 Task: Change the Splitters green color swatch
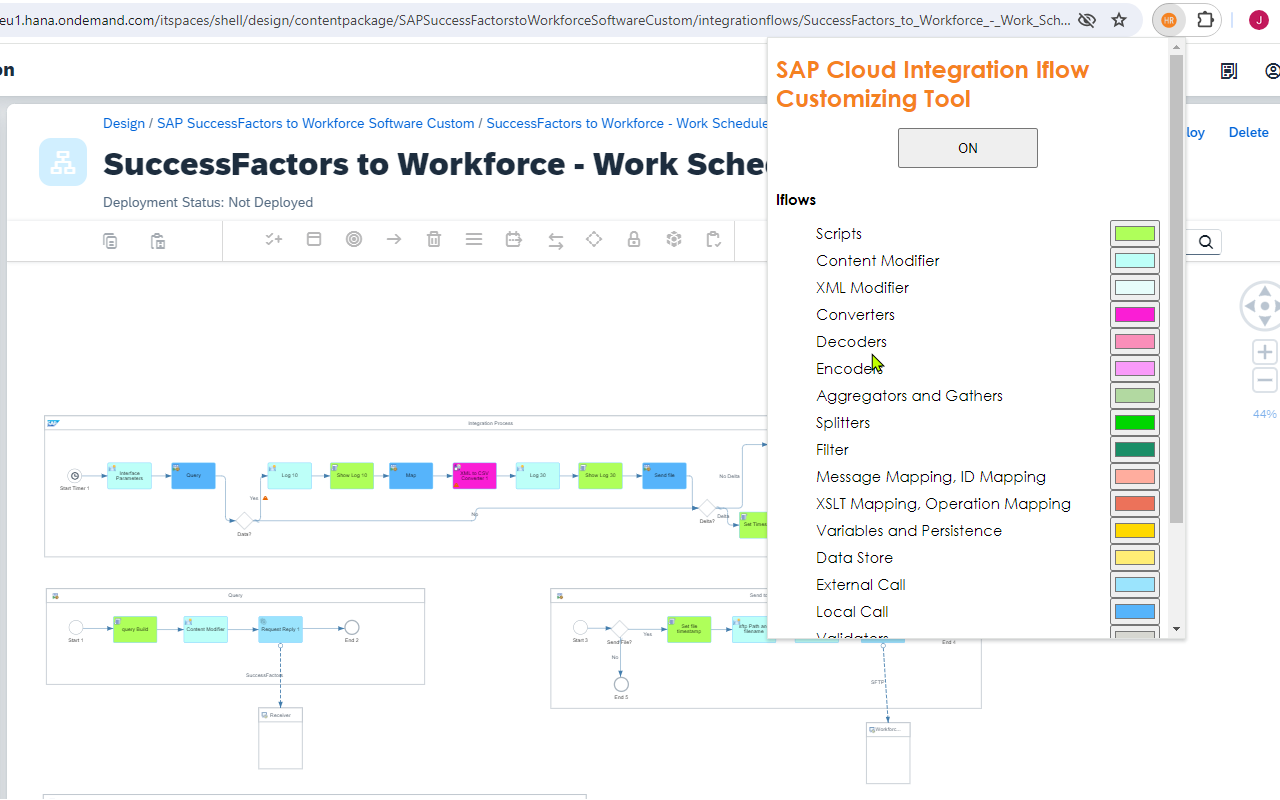pos(1135,423)
